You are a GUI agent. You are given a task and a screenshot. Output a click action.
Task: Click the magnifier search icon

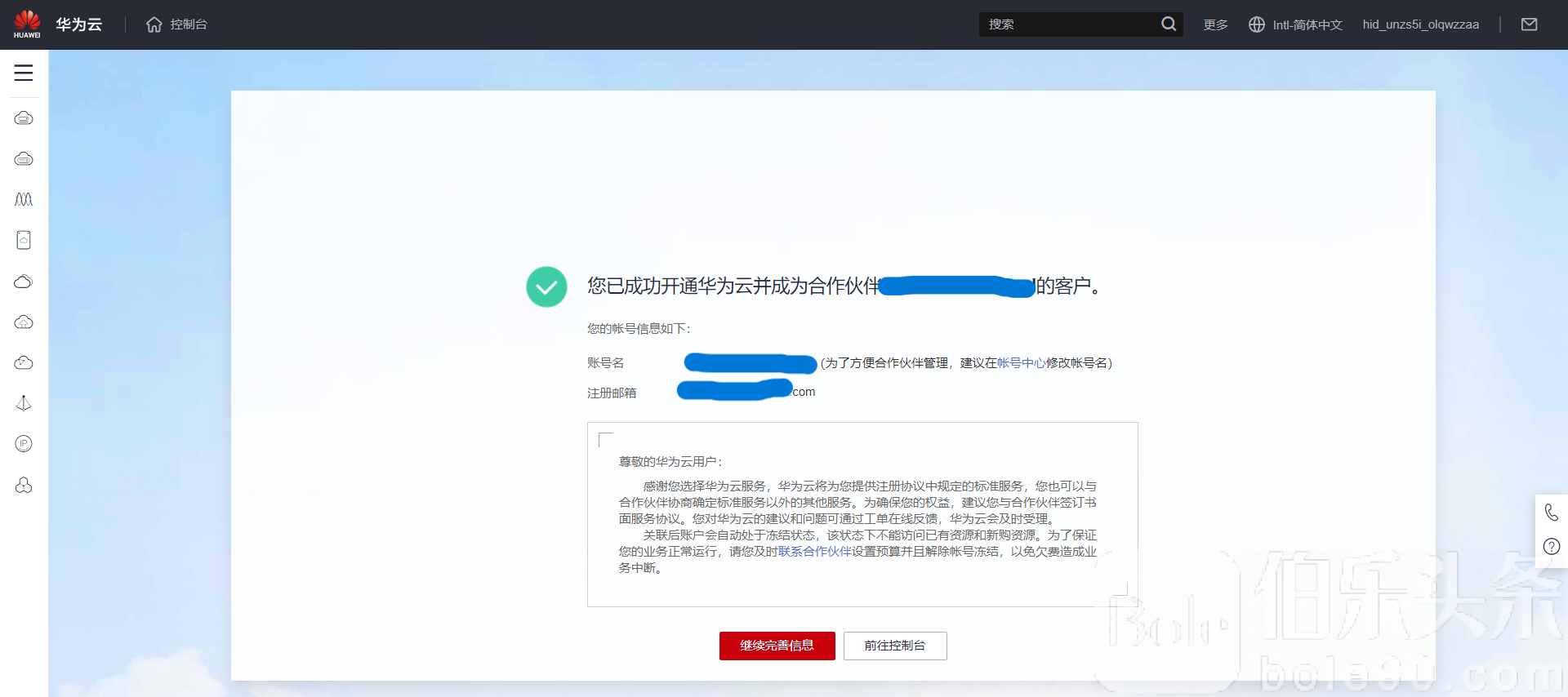tap(1169, 24)
